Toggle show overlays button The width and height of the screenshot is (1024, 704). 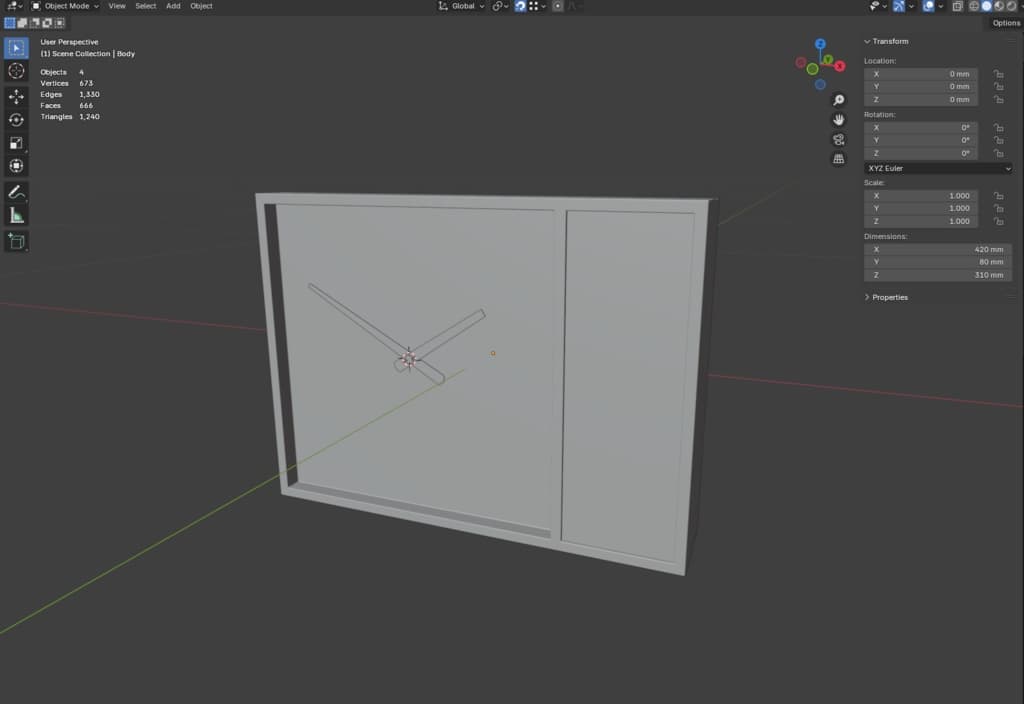(x=928, y=6)
